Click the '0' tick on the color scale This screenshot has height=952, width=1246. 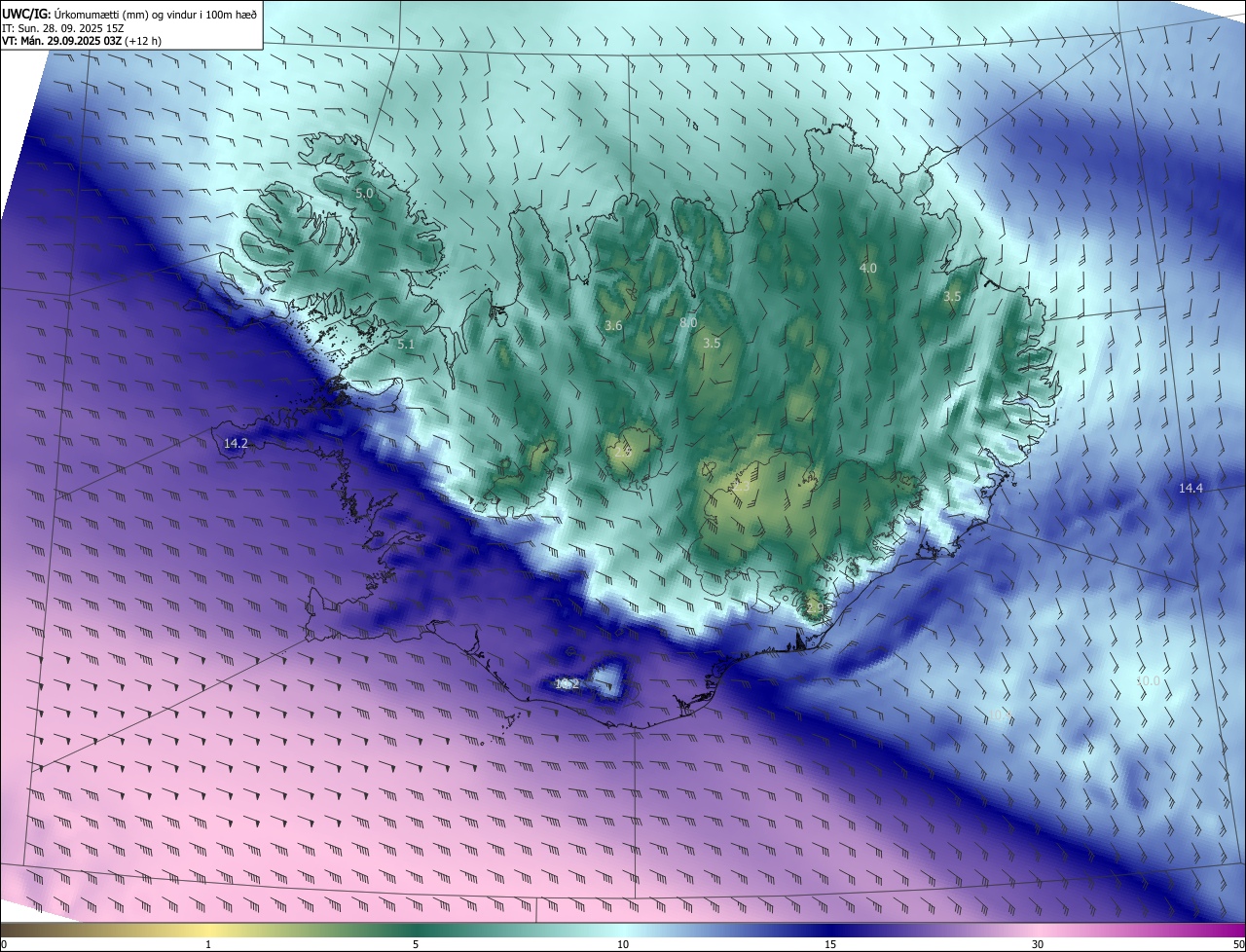click(x=4, y=944)
